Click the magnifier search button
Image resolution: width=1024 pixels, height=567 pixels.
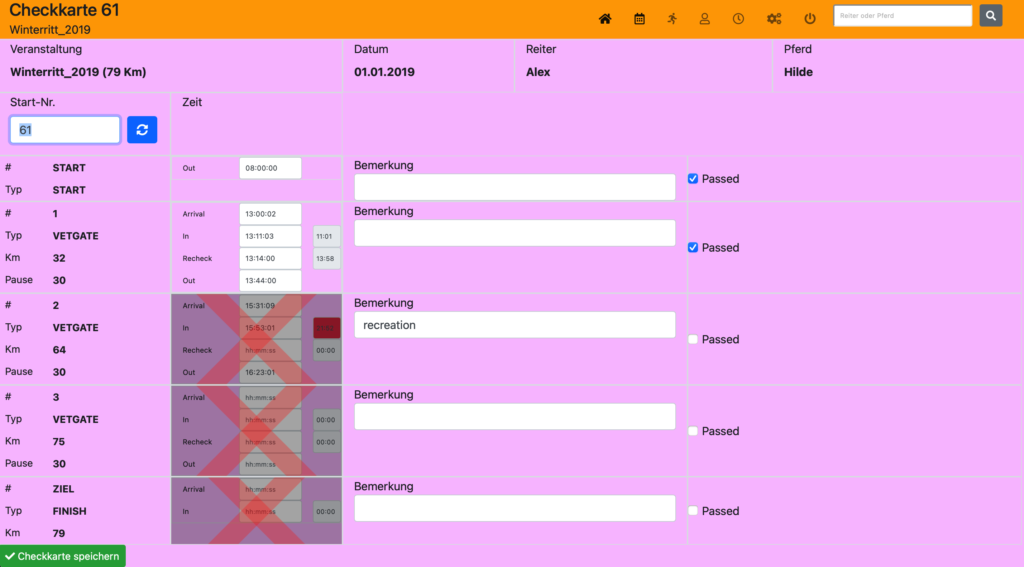click(x=990, y=16)
